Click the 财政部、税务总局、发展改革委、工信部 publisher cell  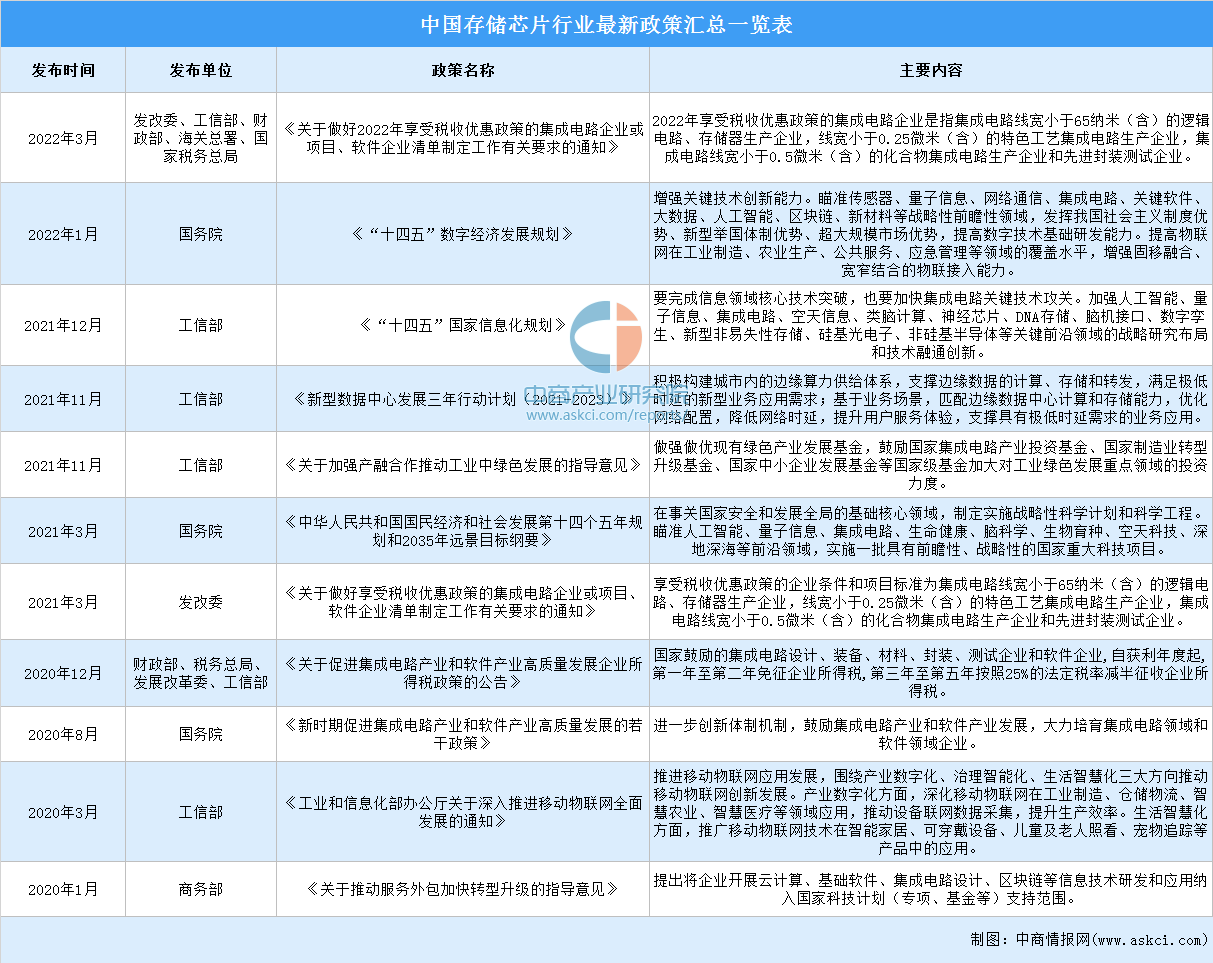(x=200, y=672)
